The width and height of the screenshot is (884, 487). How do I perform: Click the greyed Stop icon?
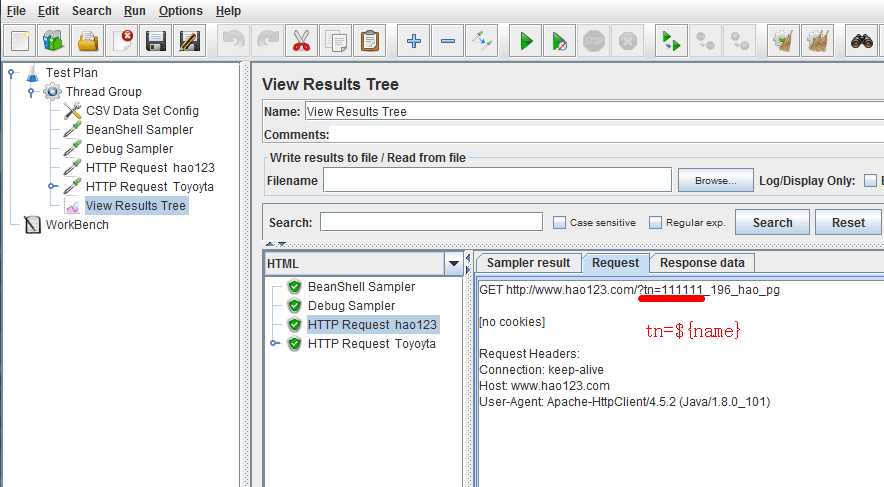tap(594, 41)
